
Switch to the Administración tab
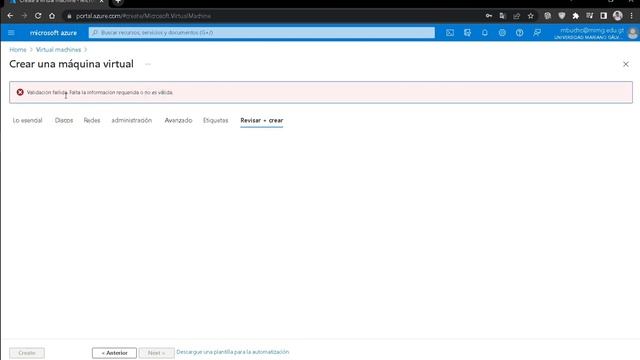pyautogui.click(x=131, y=120)
